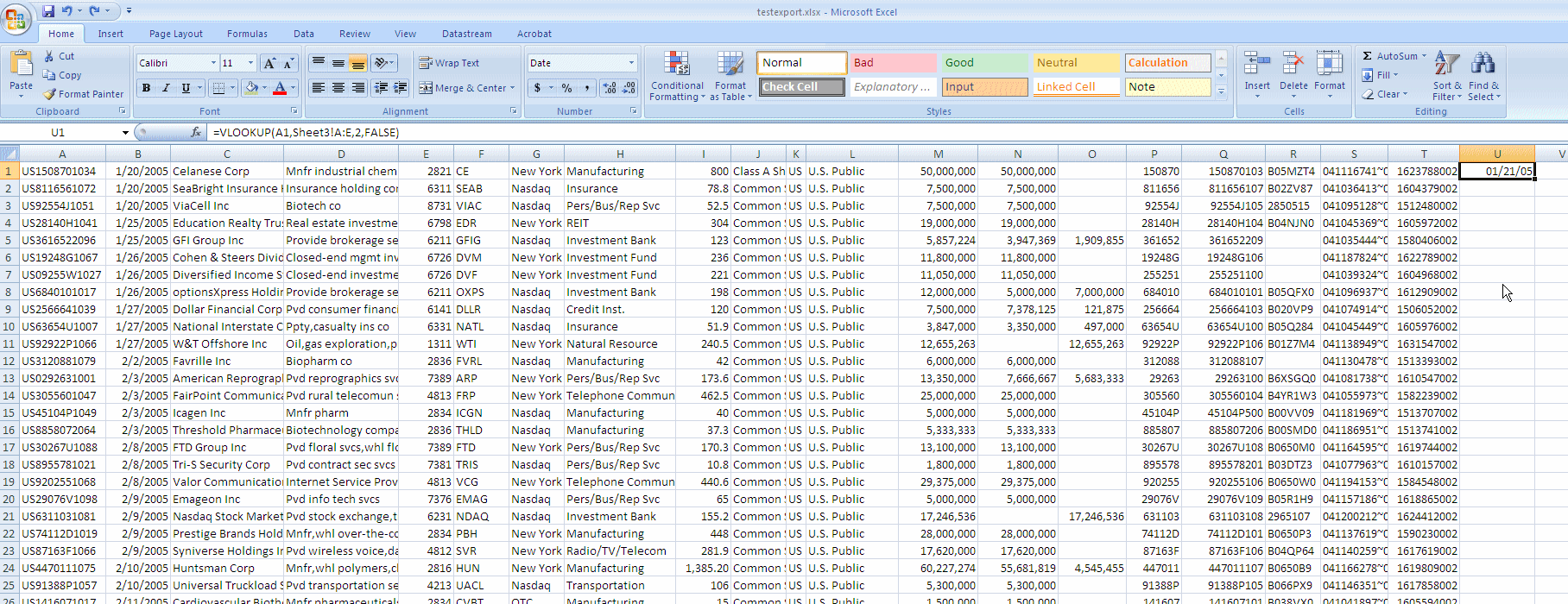Screen dimensions: 1568x604
Task: Open Conditional Formatting menu
Action: tap(678, 76)
